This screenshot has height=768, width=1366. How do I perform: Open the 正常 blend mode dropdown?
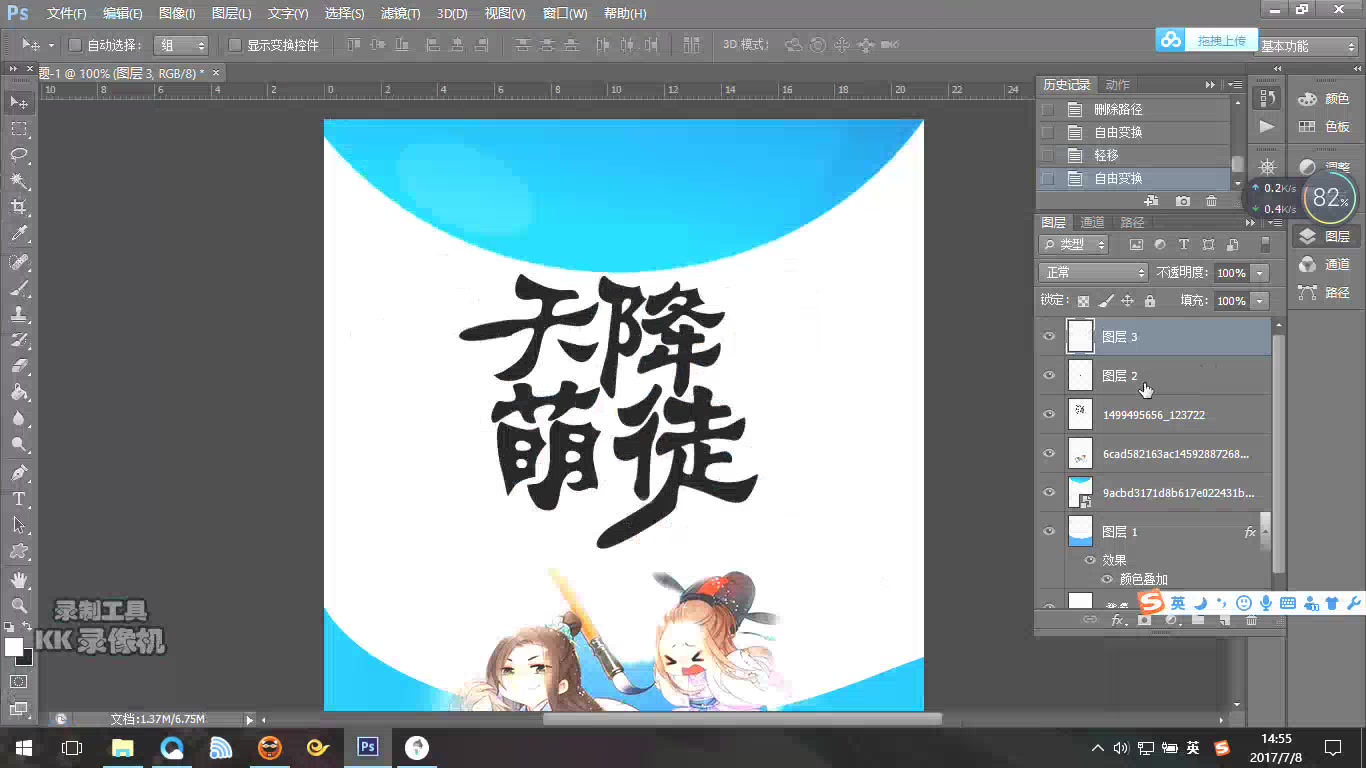tap(1093, 273)
